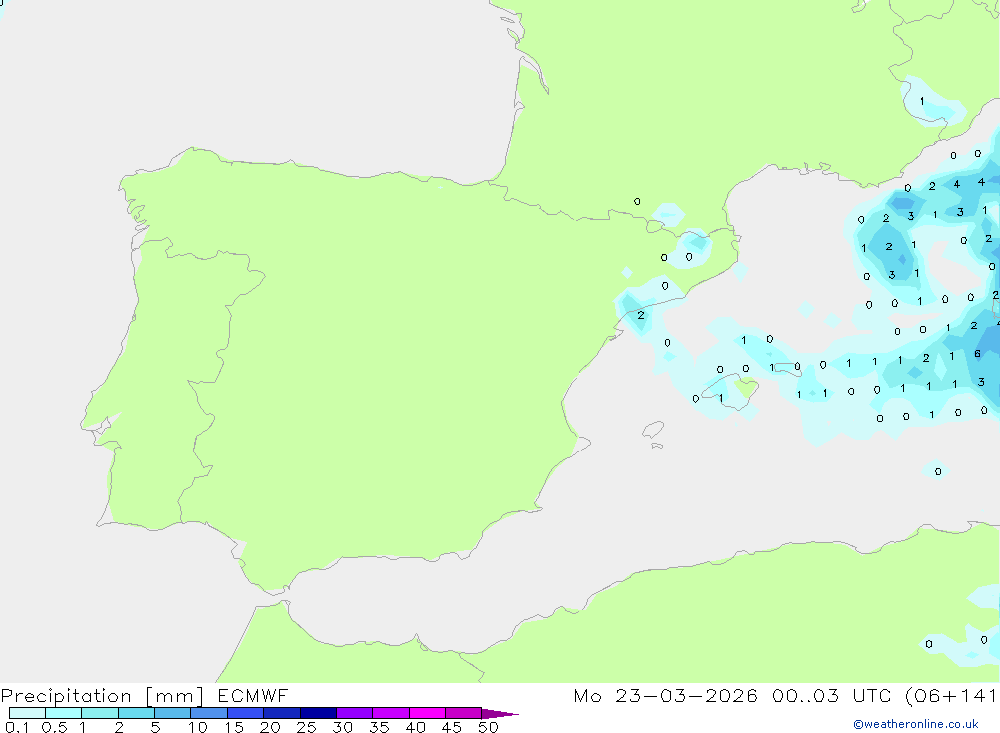1000x733 pixels.
Task: Click the '[mm]' unit label
Action: pyautogui.click(x=174, y=695)
